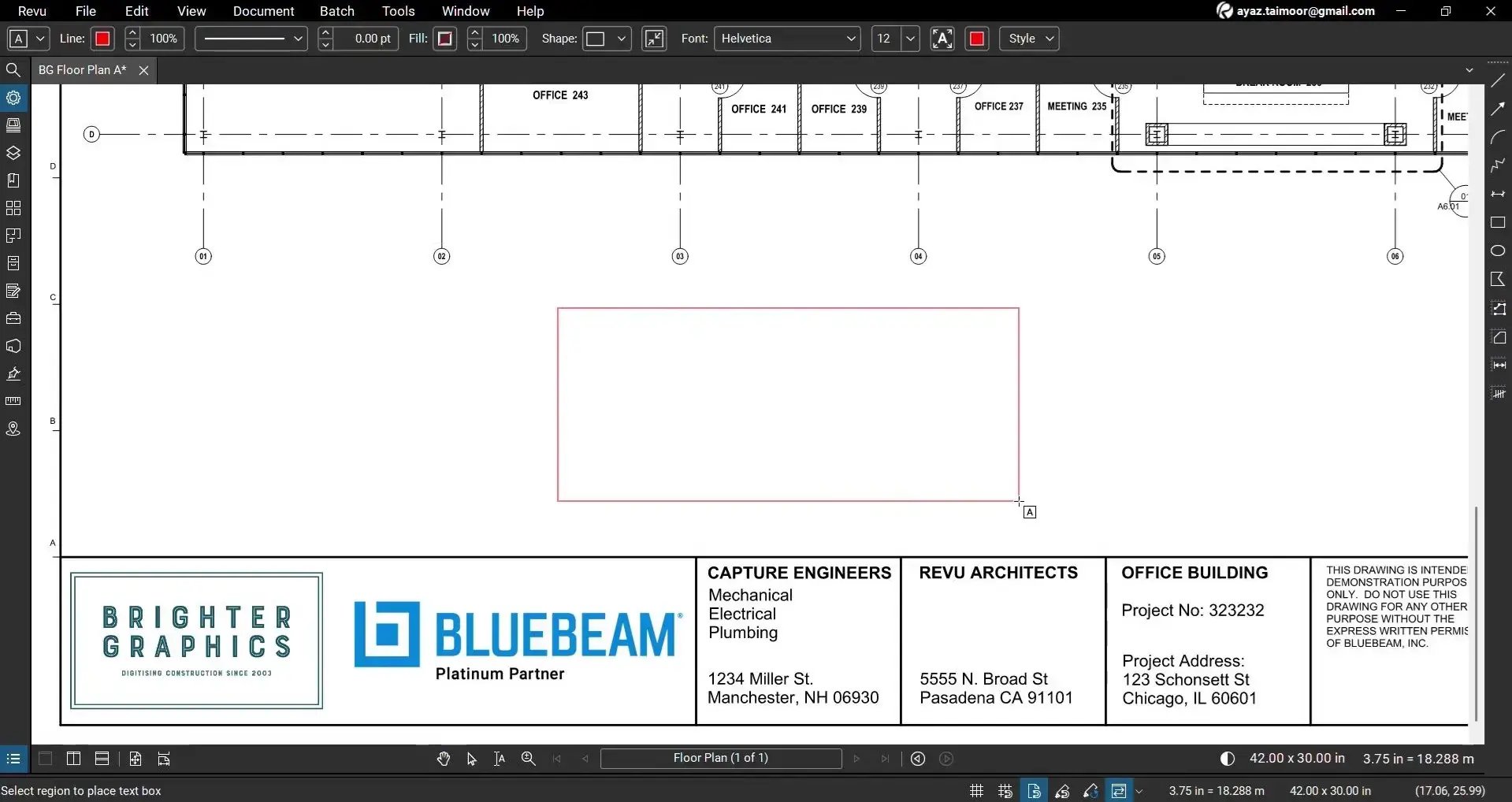This screenshot has width=1512, height=802.
Task: Select the Ellipse markup tool
Action: coord(1498,251)
